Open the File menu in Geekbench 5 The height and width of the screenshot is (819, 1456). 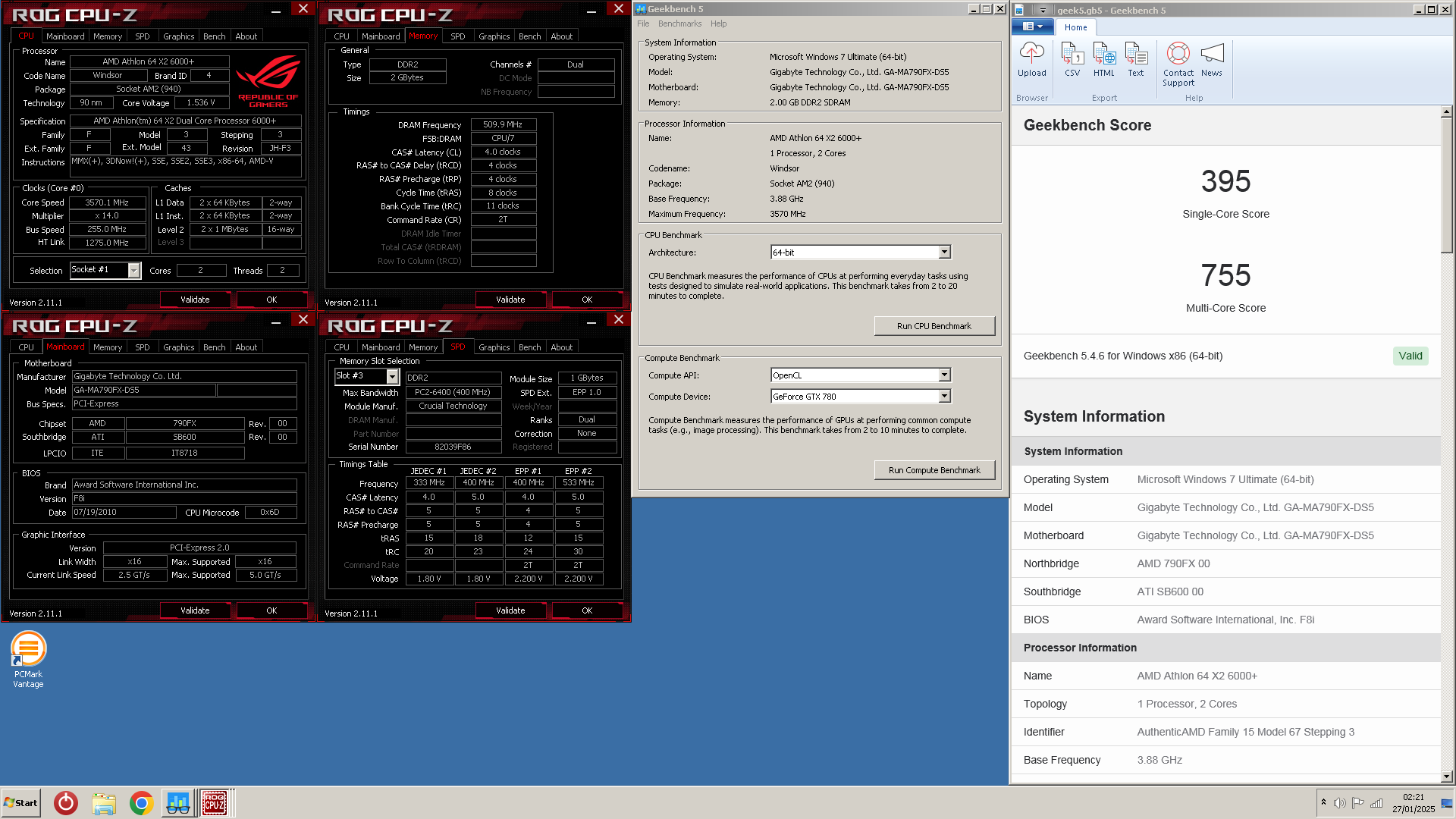(x=643, y=24)
